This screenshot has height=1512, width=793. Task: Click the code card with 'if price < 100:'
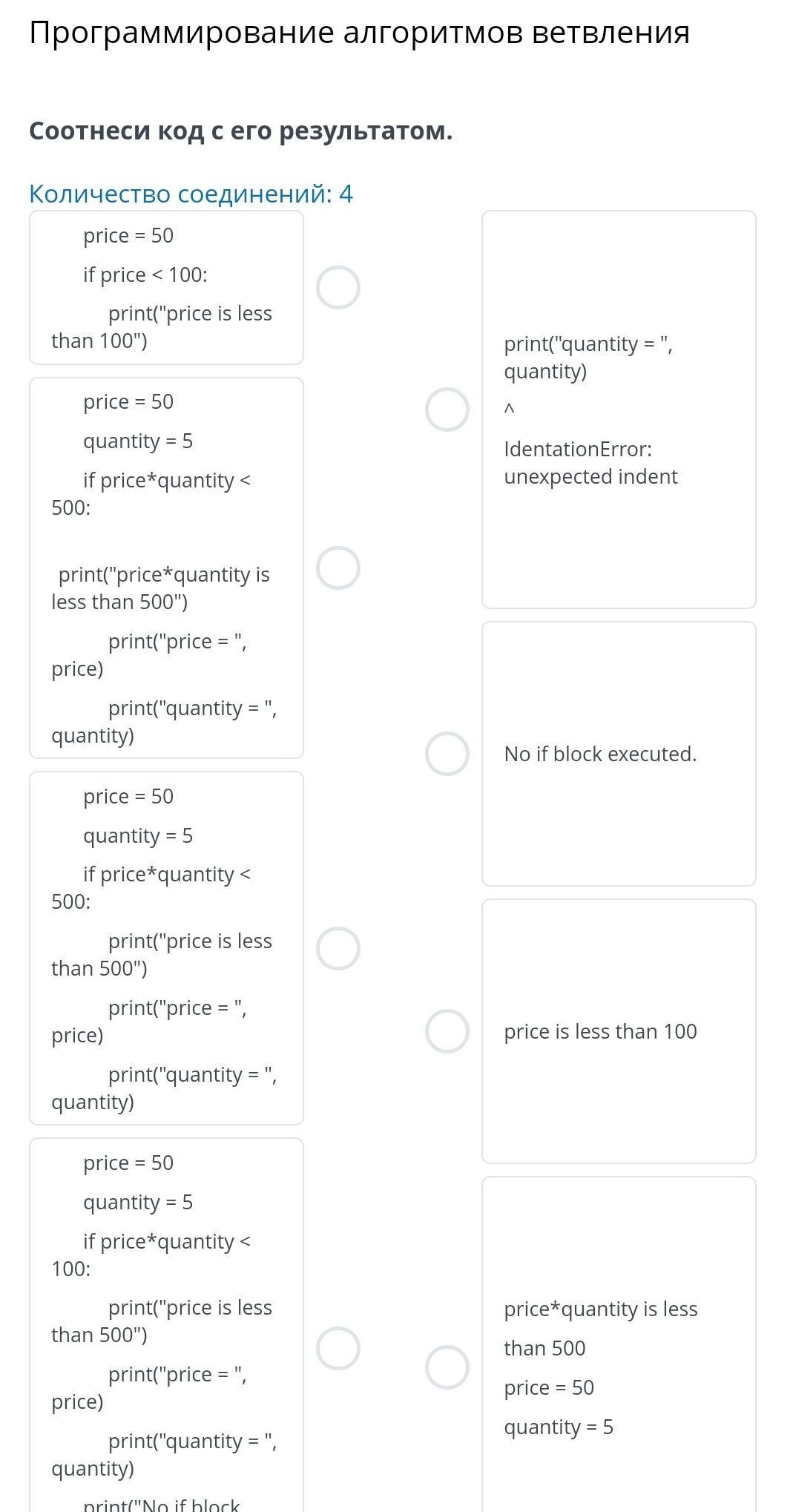166,288
